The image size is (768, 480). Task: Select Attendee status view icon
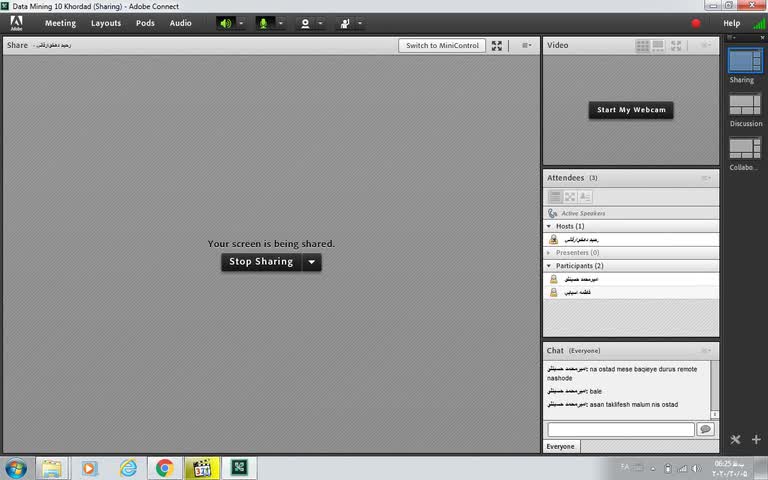(x=585, y=197)
